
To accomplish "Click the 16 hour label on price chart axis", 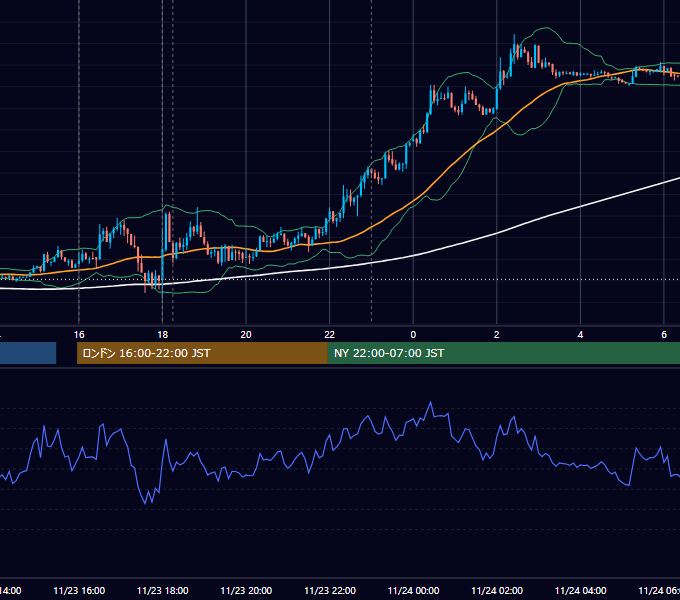I will 79,335.
